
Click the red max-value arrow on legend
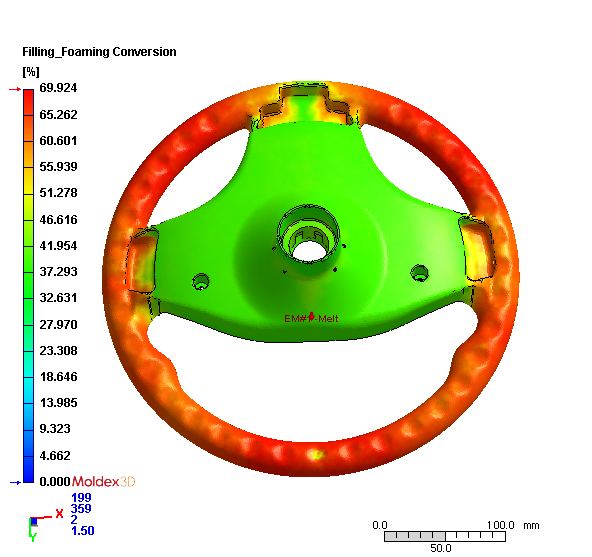[15, 89]
